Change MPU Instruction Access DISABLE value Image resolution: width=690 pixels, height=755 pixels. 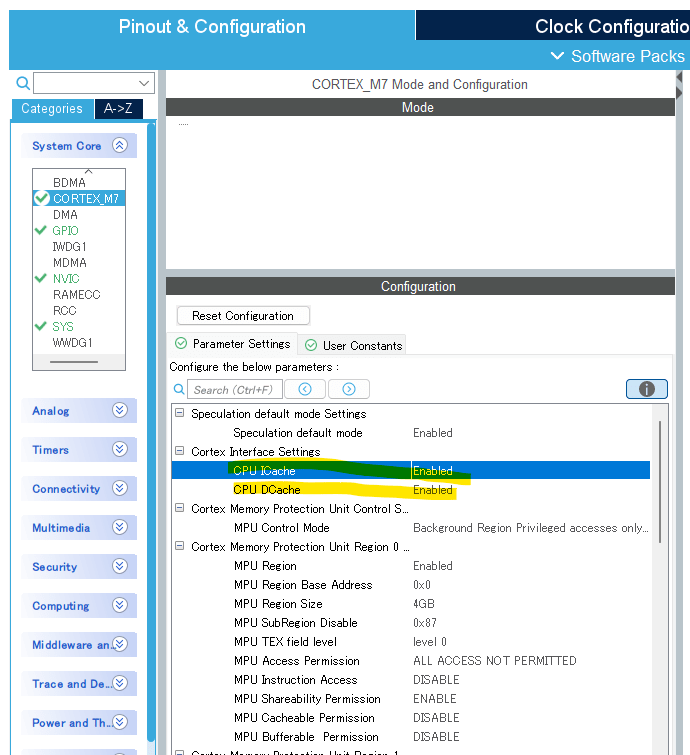click(x=436, y=680)
